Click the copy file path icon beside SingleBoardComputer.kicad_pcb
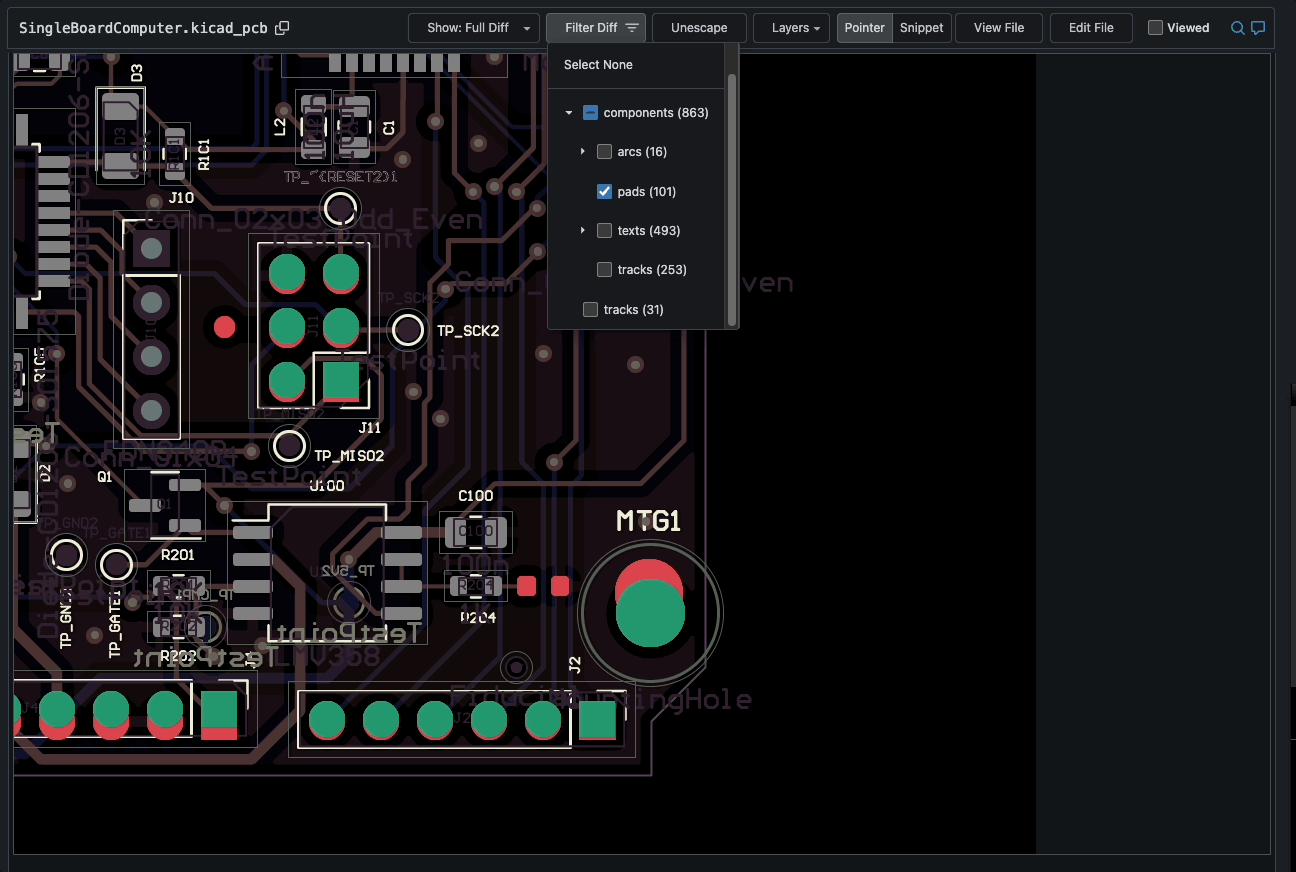 pyautogui.click(x=282, y=27)
